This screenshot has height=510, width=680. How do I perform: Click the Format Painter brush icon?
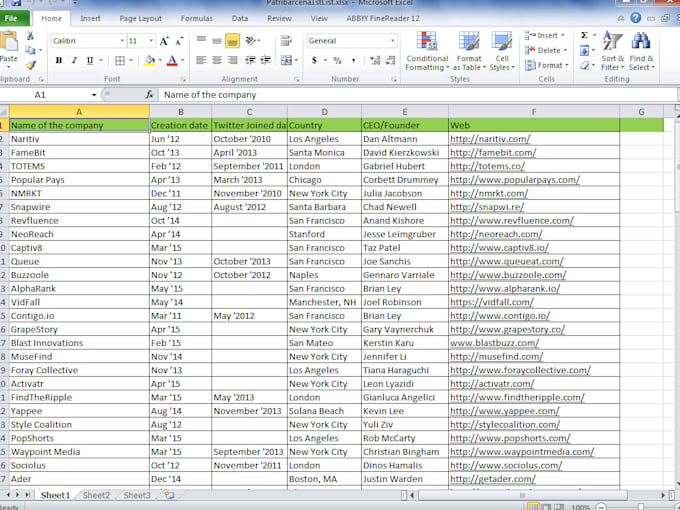coord(30,65)
